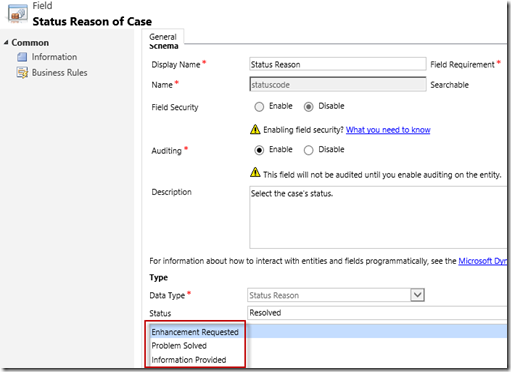Select Disable for Auditing

click(x=308, y=150)
